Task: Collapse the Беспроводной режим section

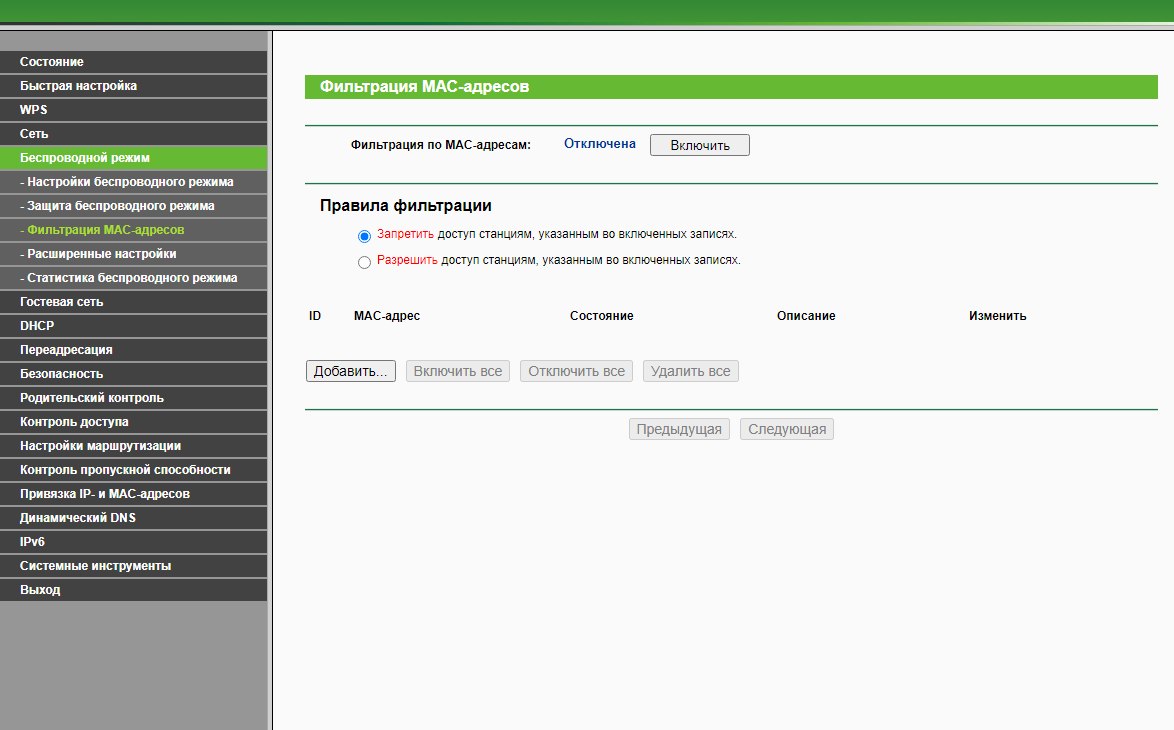Action: click(133, 157)
